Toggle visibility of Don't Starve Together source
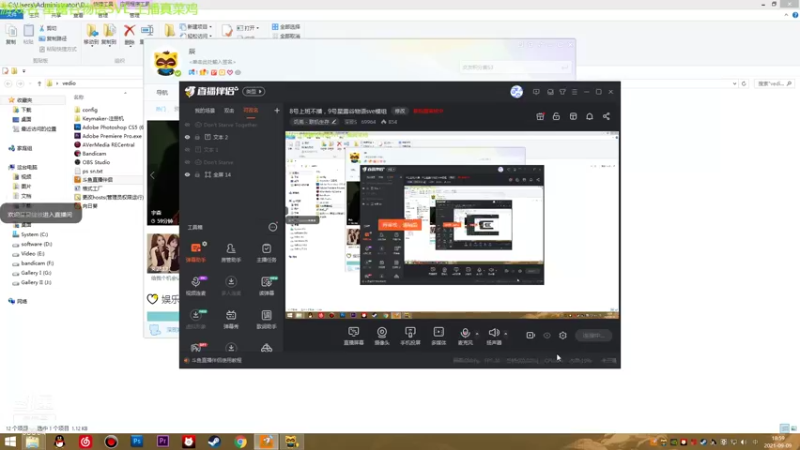Viewport: 800px width, 450px height. tap(187, 125)
